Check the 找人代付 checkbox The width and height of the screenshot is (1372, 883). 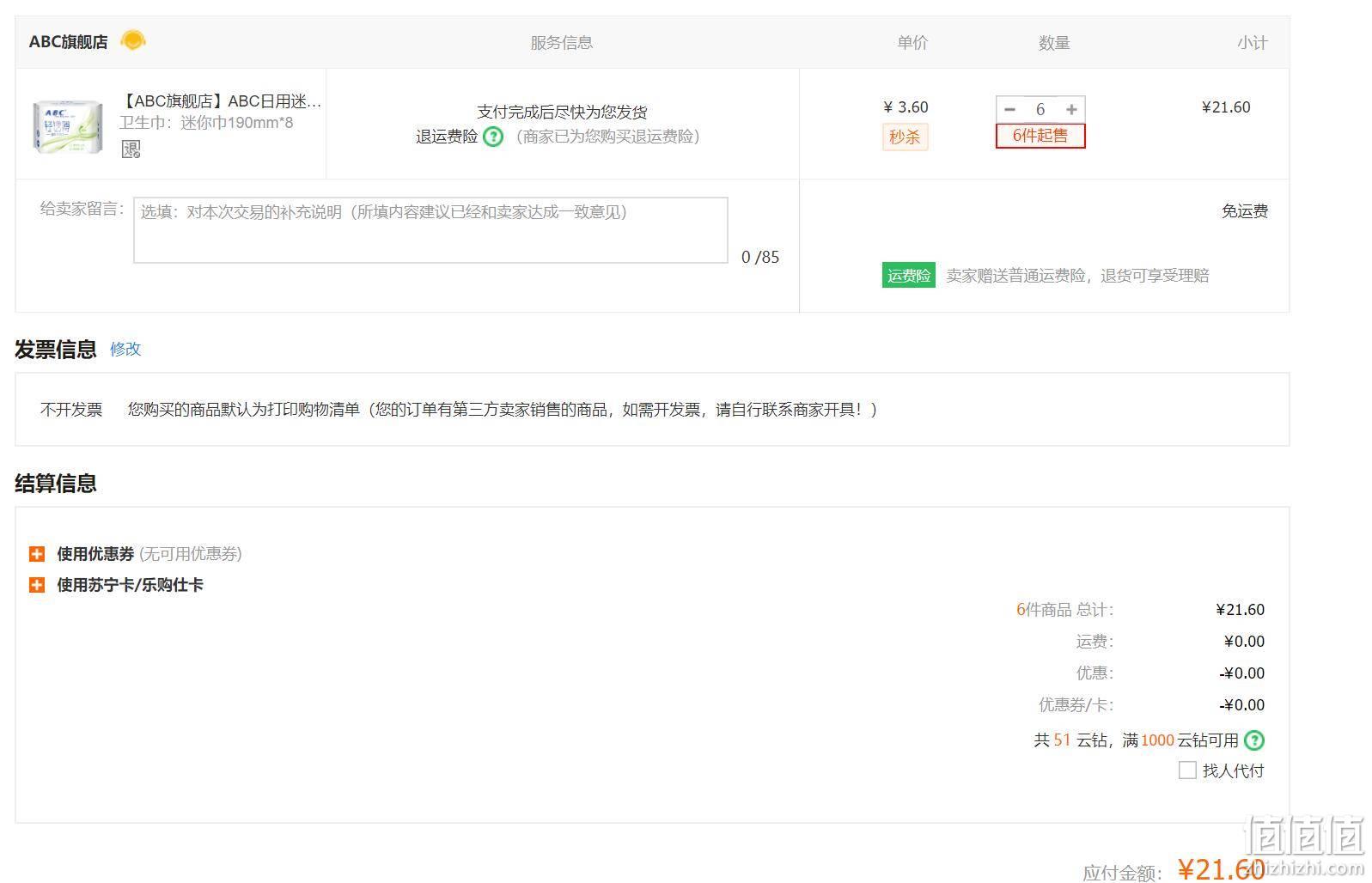[1187, 770]
